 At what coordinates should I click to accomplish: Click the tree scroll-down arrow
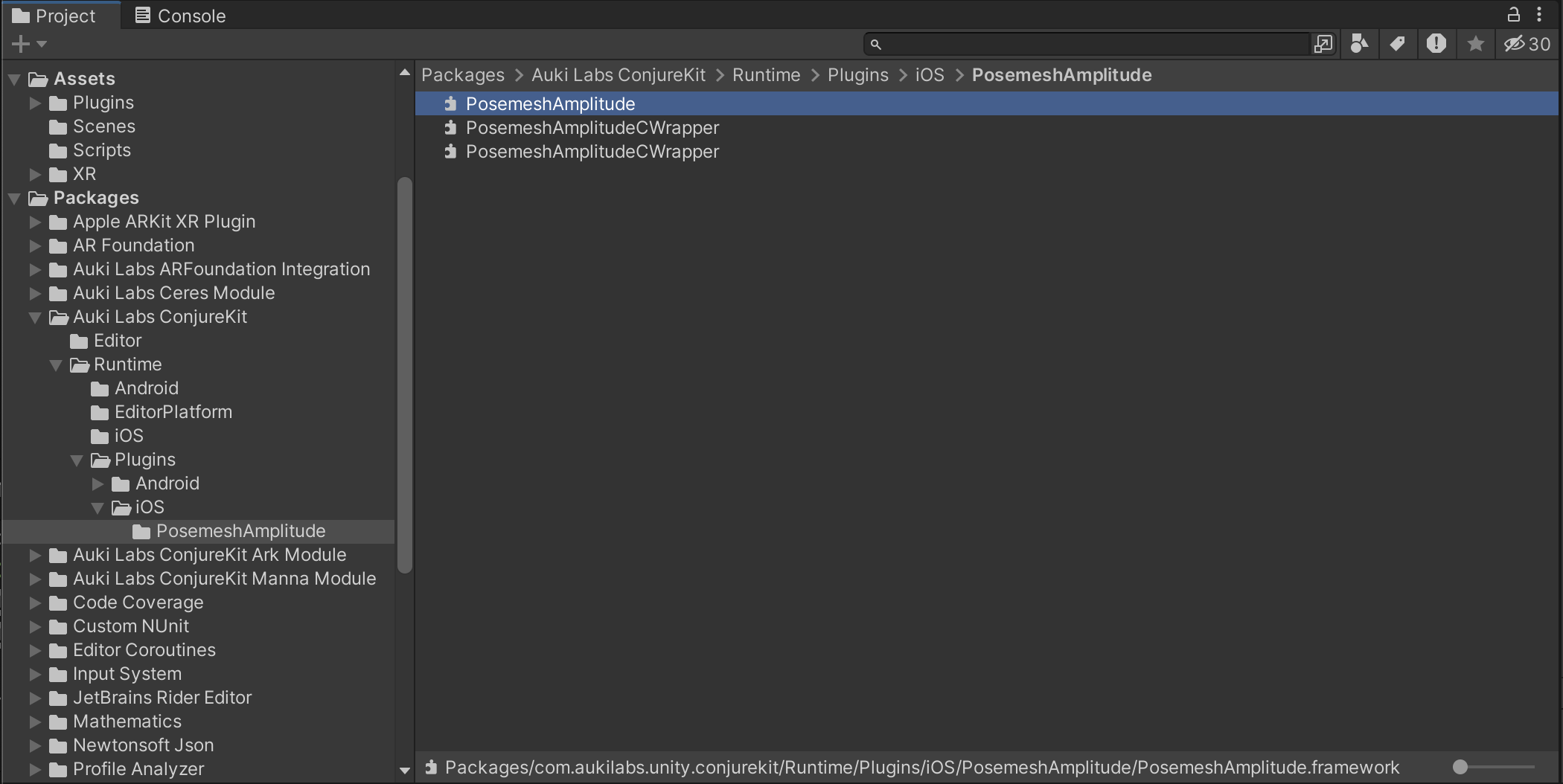coord(405,771)
